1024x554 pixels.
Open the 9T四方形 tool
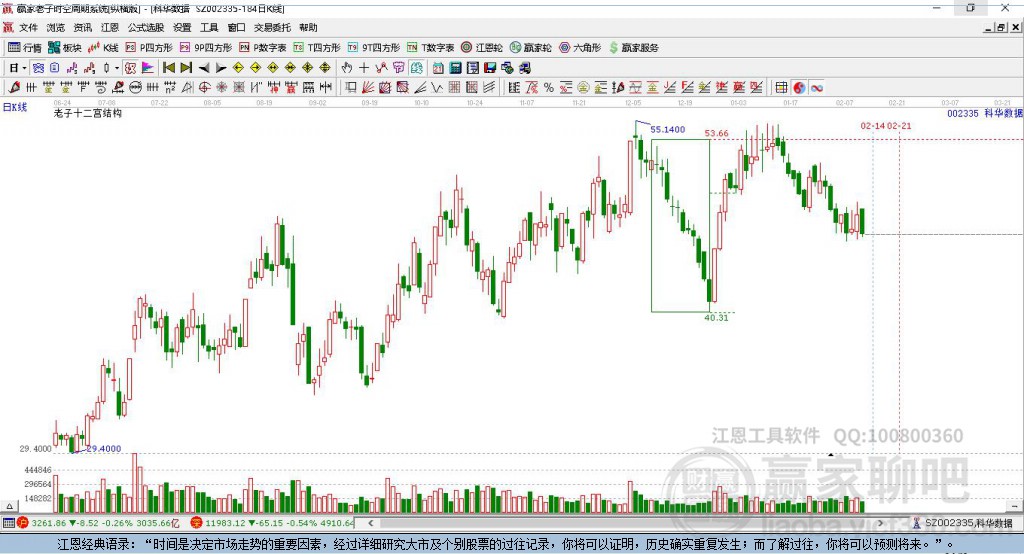tap(374, 48)
